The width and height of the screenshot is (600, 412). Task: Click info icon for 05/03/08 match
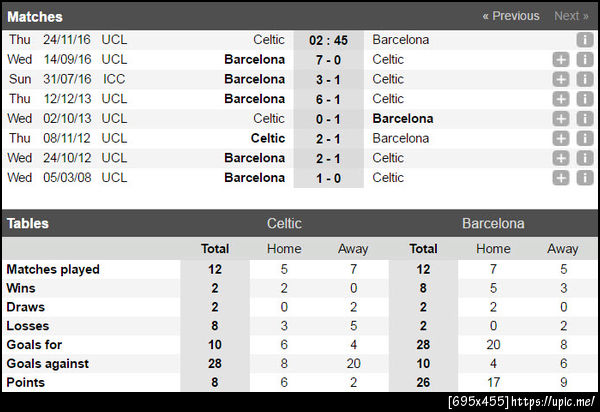pos(585,178)
